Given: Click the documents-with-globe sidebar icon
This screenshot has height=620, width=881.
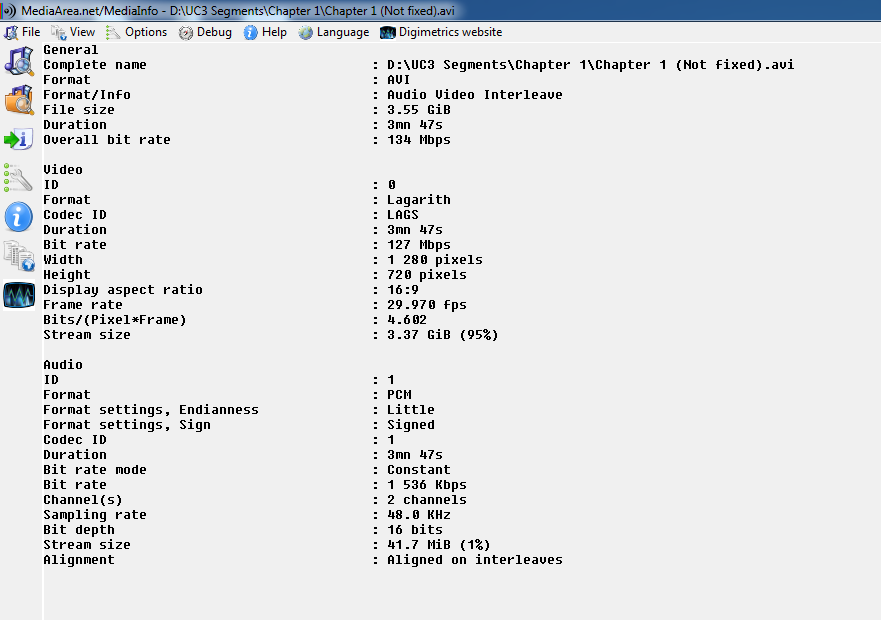Looking at the screenshot, I should click(x=19, y=256).
